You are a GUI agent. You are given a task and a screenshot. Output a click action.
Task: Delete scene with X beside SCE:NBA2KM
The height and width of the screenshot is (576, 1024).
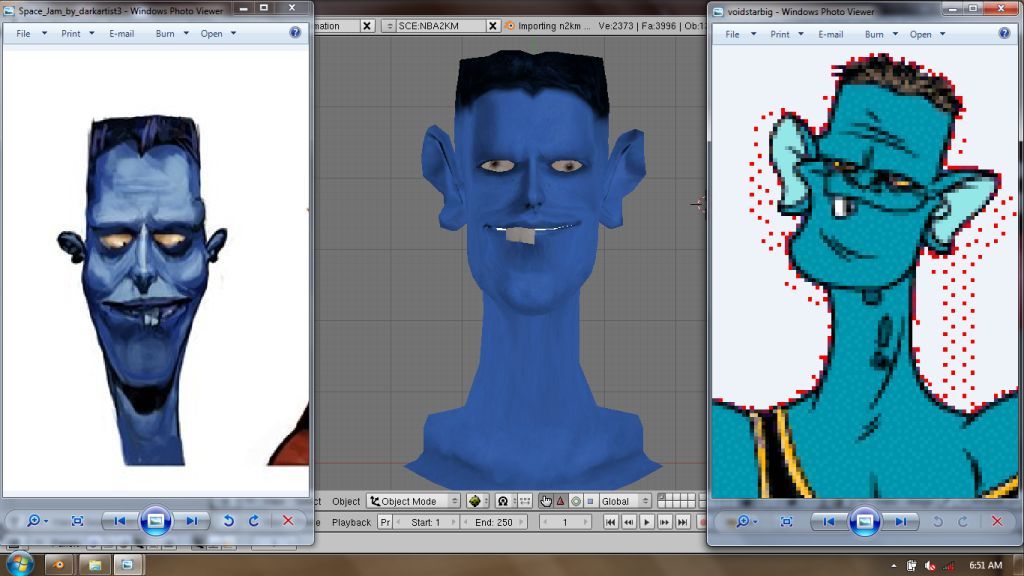point(493,25)
